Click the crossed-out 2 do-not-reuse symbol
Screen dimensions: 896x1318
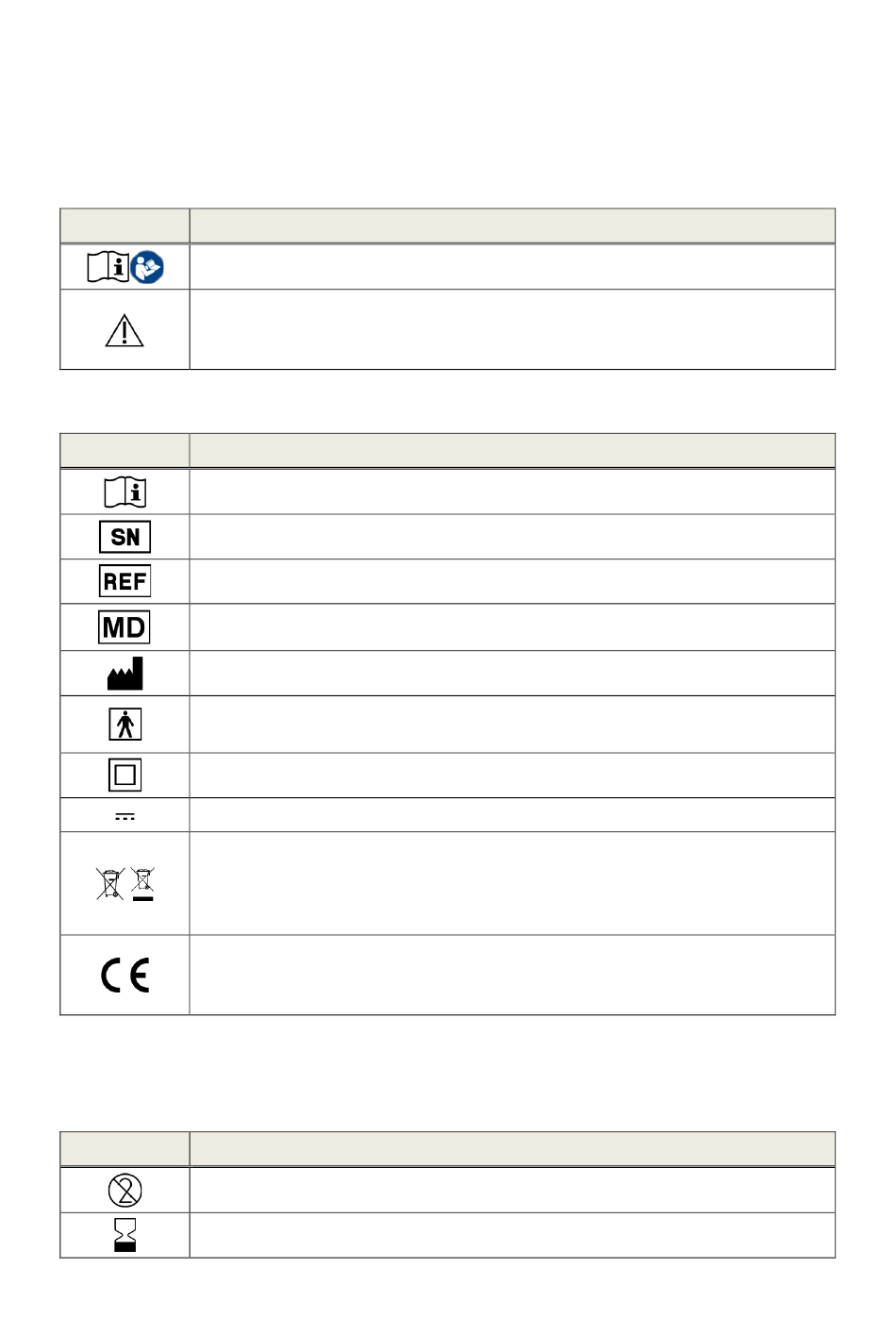124,1191
